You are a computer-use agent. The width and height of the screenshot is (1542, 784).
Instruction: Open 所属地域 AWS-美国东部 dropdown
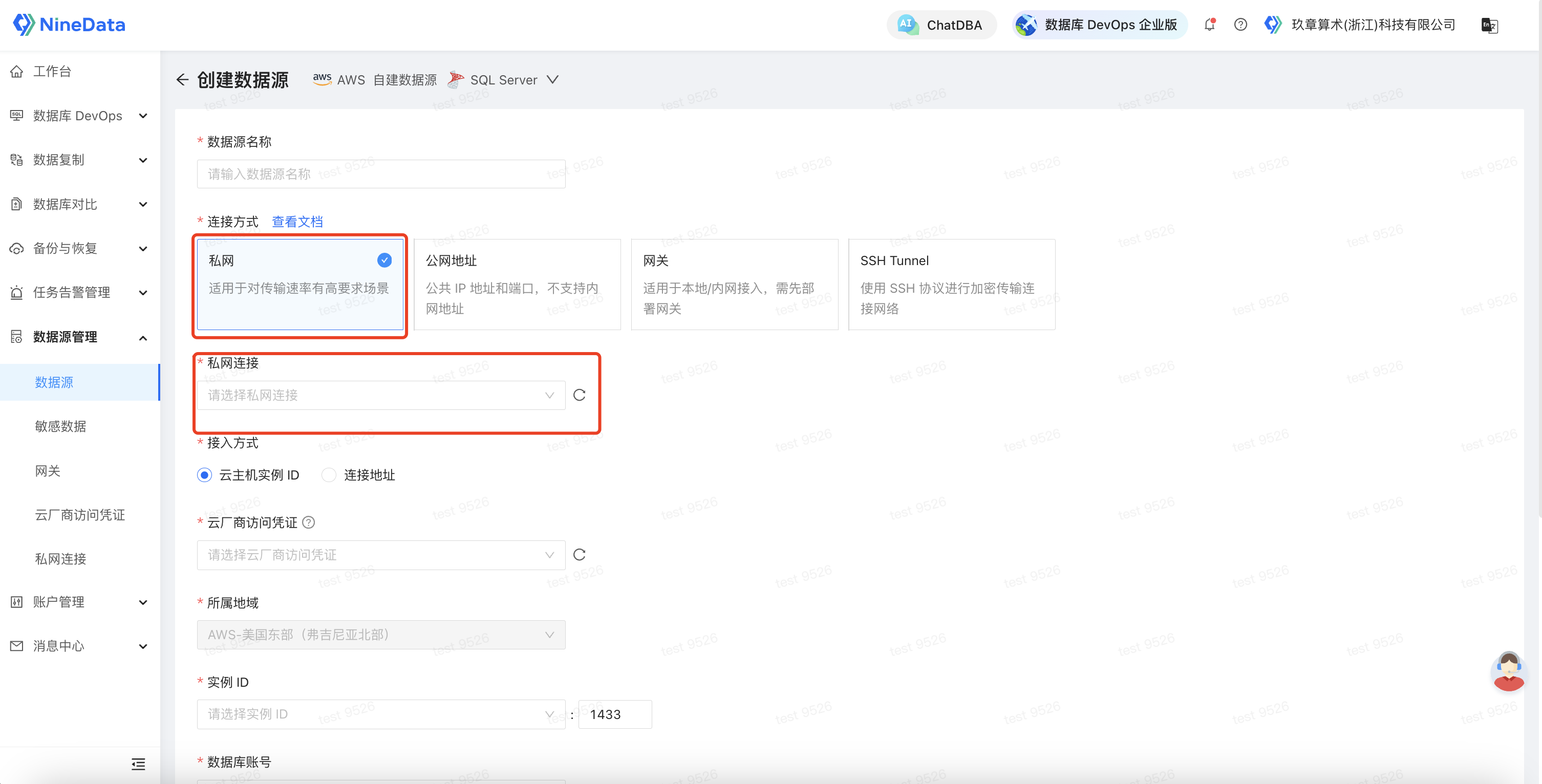(381, 635)
